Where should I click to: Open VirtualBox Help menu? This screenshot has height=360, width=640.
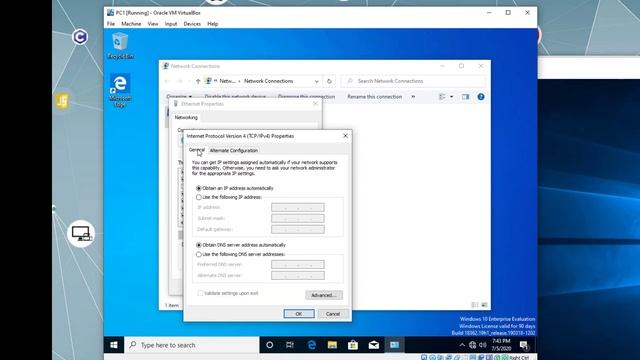pos(213,24)
